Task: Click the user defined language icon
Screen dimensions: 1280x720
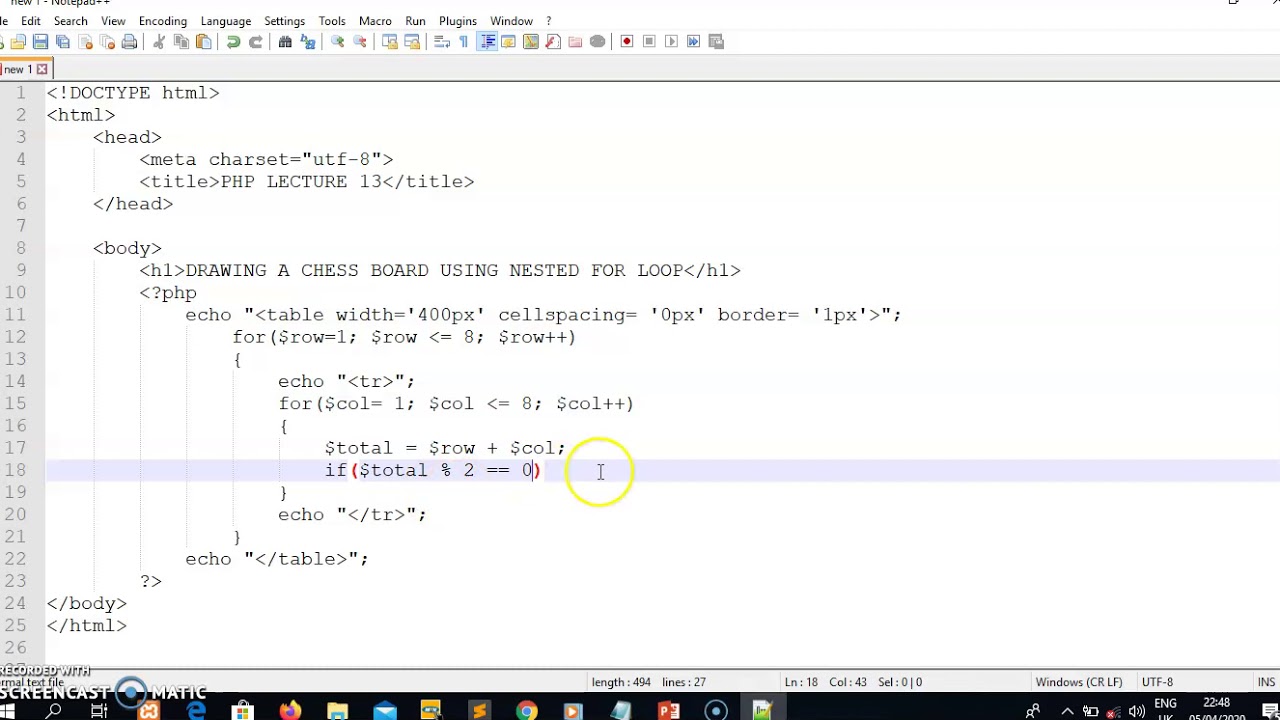Action: tap(508, 41)
